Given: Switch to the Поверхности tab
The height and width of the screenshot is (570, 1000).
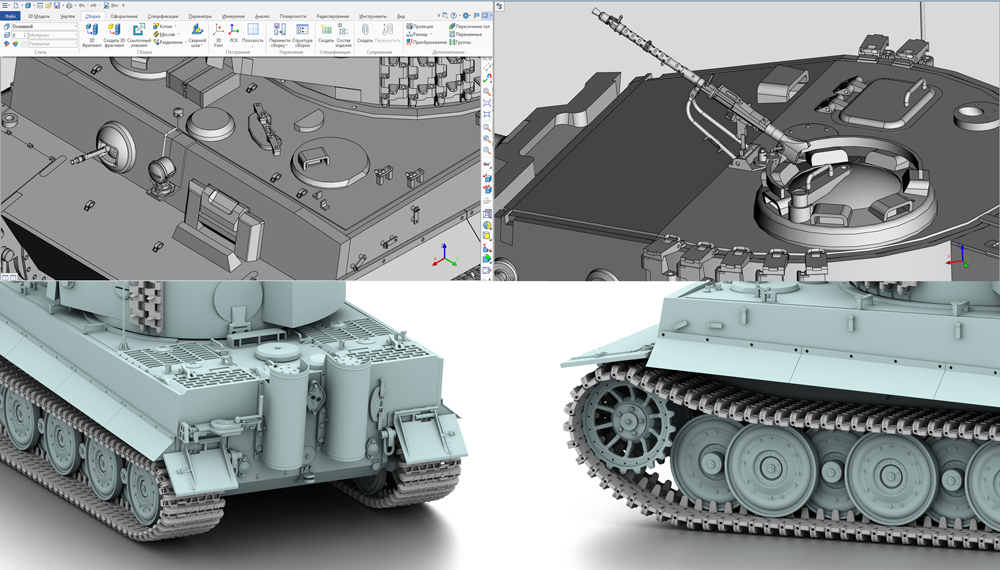Looking at the screenshot, I should 293,16.
